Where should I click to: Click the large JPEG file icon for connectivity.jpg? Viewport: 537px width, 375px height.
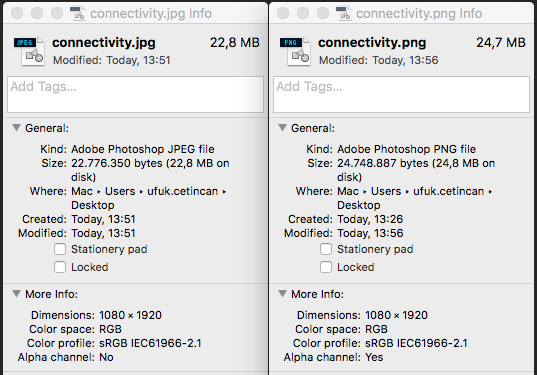29,51
